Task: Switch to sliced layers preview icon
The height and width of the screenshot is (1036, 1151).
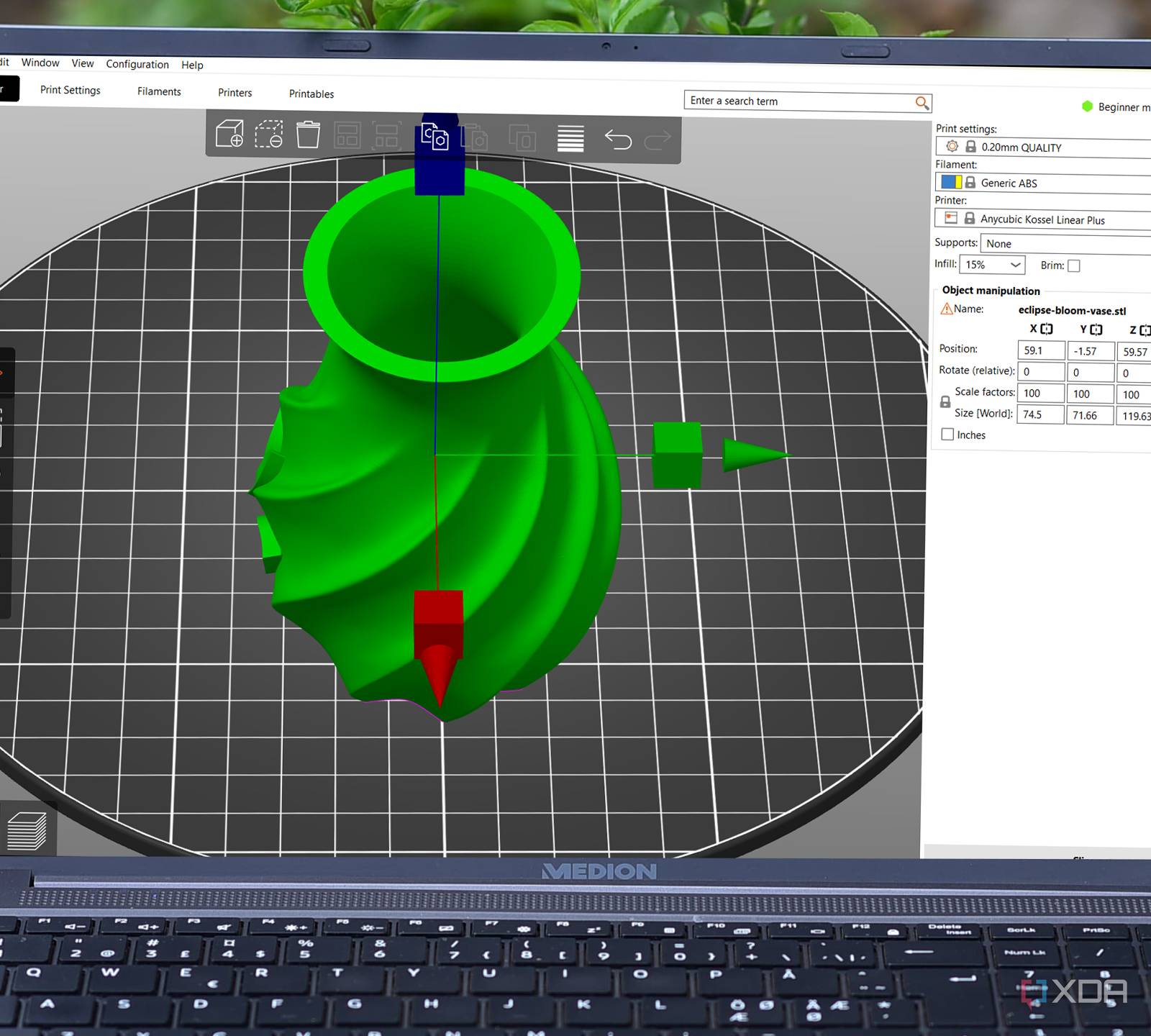Action: 27,832
